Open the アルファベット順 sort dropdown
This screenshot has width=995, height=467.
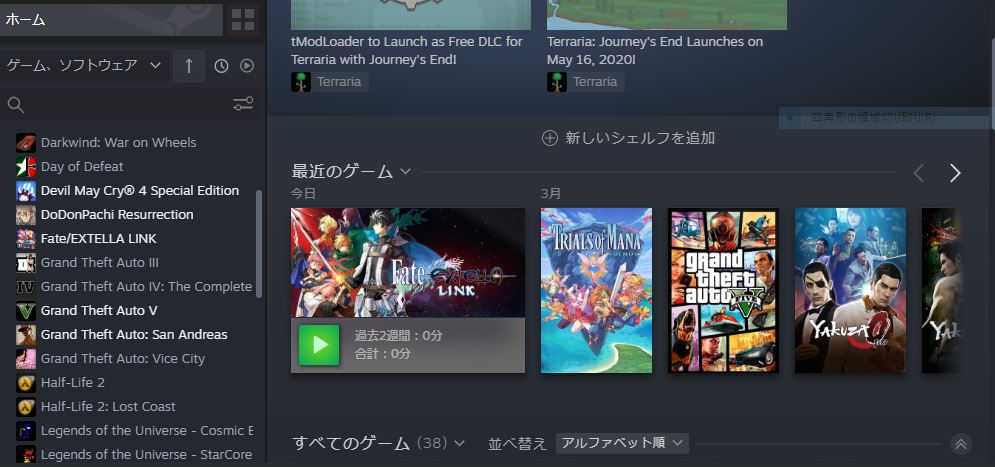click(622, 443)
